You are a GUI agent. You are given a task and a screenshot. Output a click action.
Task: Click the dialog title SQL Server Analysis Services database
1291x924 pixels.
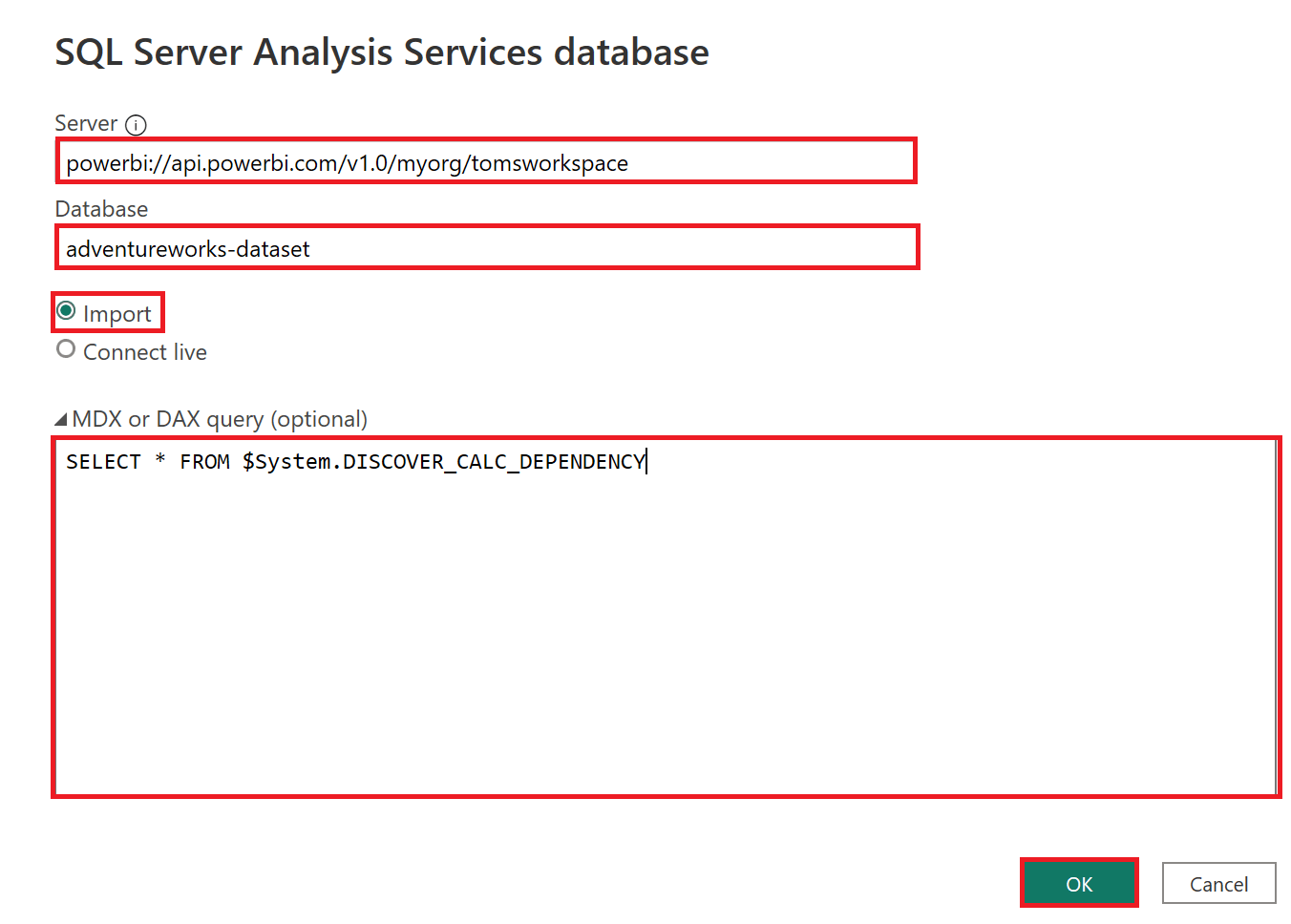point(381,52)
